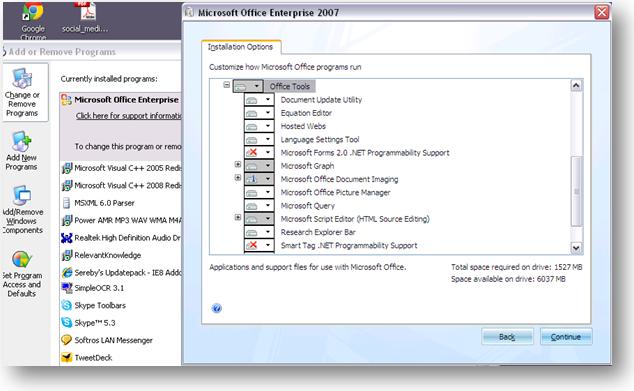634x391 pixels.
Task: Select RelevantKnowledge program icon
Action: tap(67, 256)
